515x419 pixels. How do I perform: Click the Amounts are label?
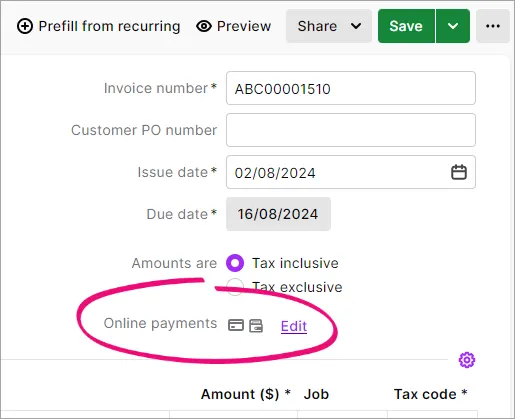[x=174, y=263]
